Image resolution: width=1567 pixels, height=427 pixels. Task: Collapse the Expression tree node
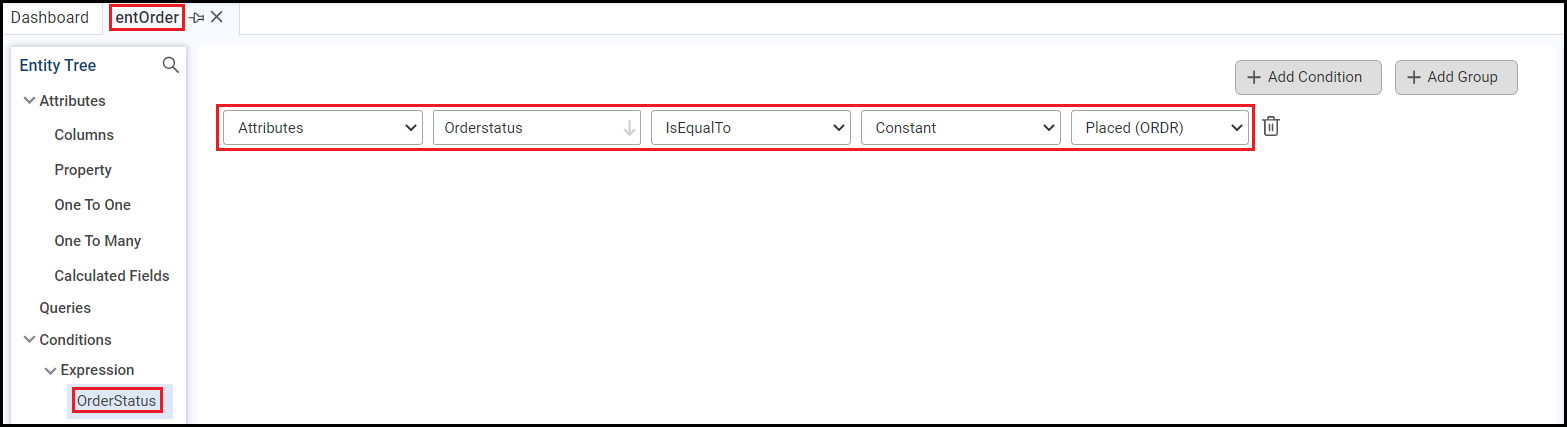tap(50, 370)
